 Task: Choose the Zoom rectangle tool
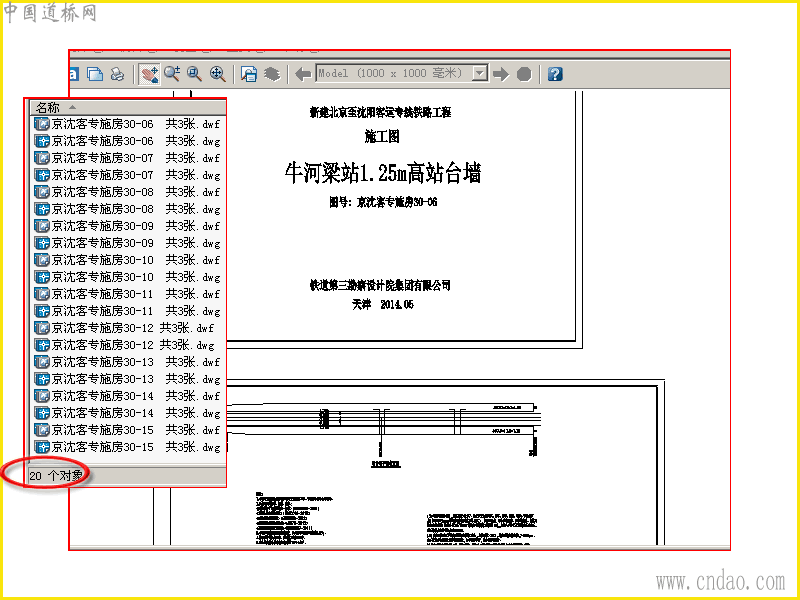[194, 74]
